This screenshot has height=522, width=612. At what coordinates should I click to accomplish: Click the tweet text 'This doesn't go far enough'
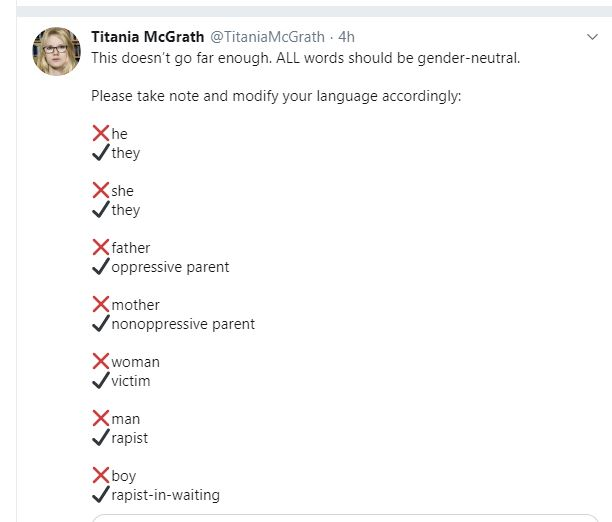click(x=181, y=58)
